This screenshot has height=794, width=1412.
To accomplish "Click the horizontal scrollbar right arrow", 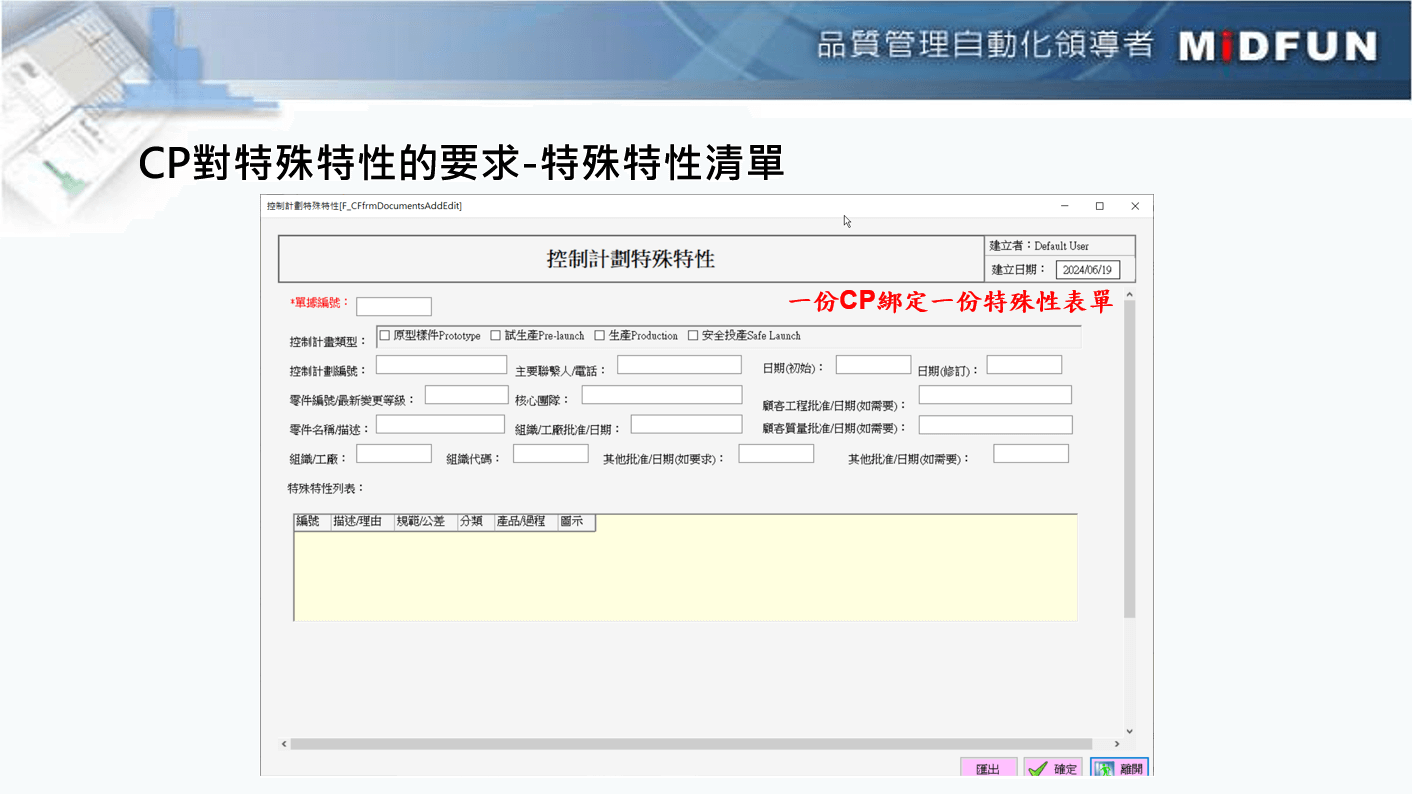I will pos(1117,744).
